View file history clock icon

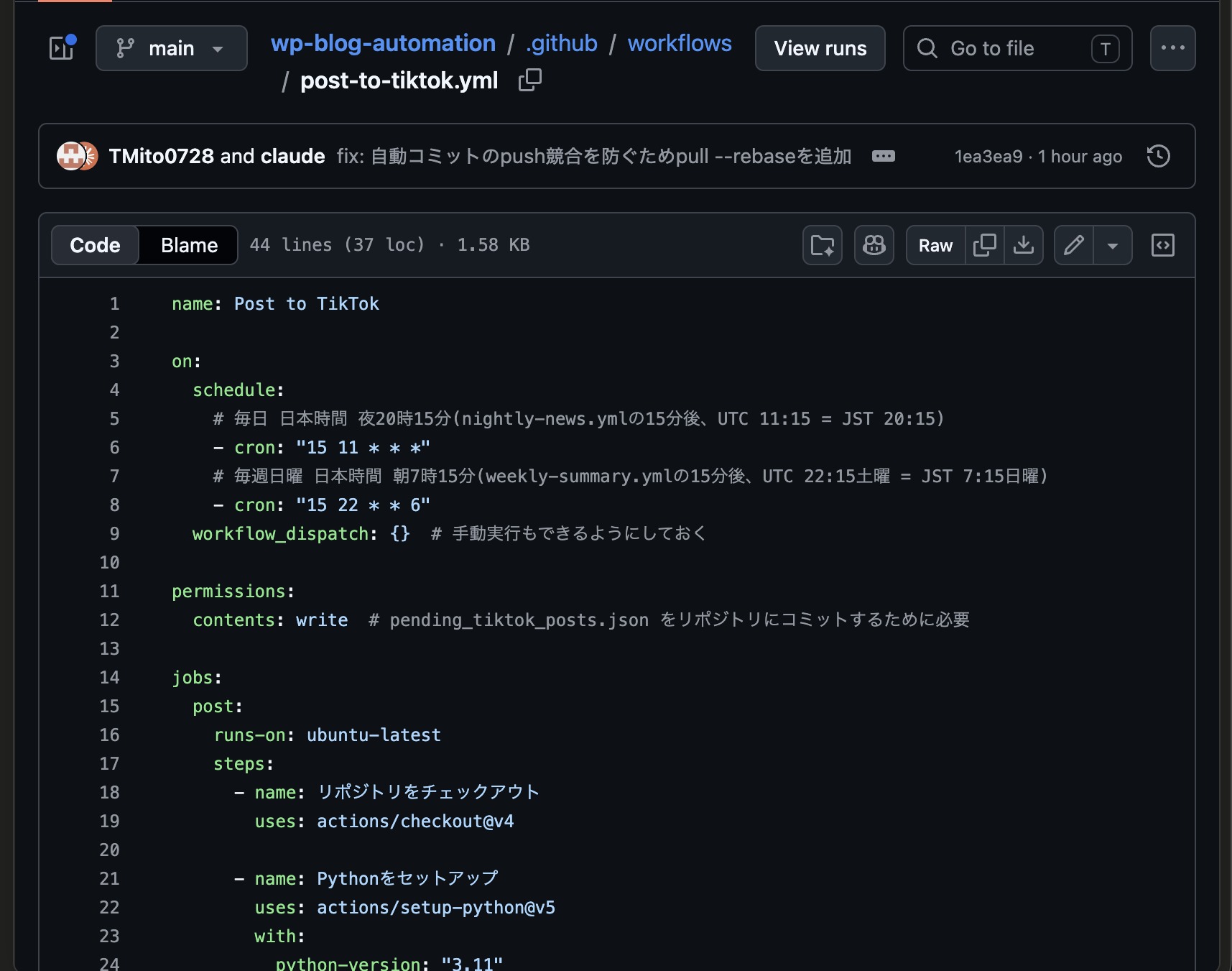coord(1159,156)
